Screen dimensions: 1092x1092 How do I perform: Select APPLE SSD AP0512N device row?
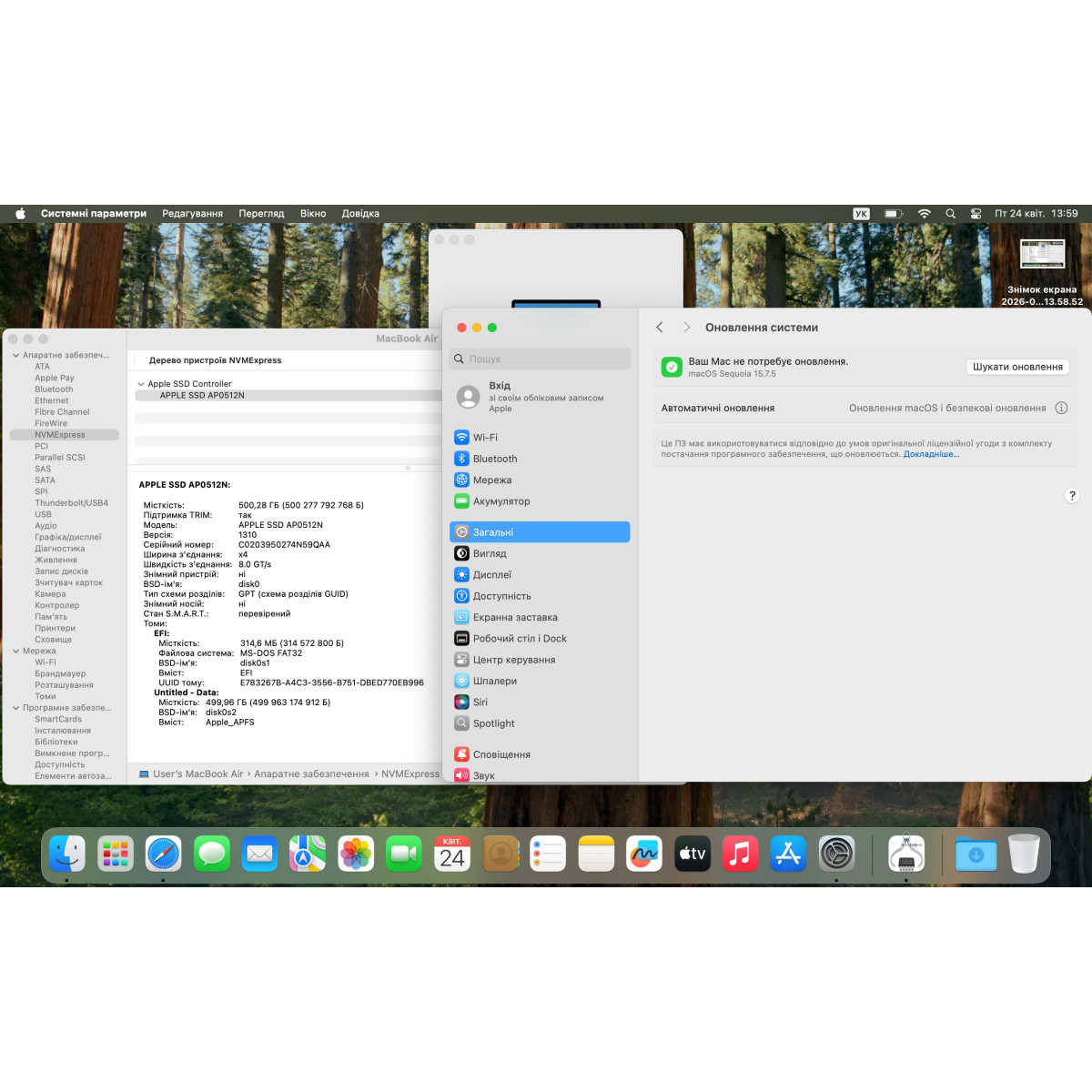(x=288, y=396)
